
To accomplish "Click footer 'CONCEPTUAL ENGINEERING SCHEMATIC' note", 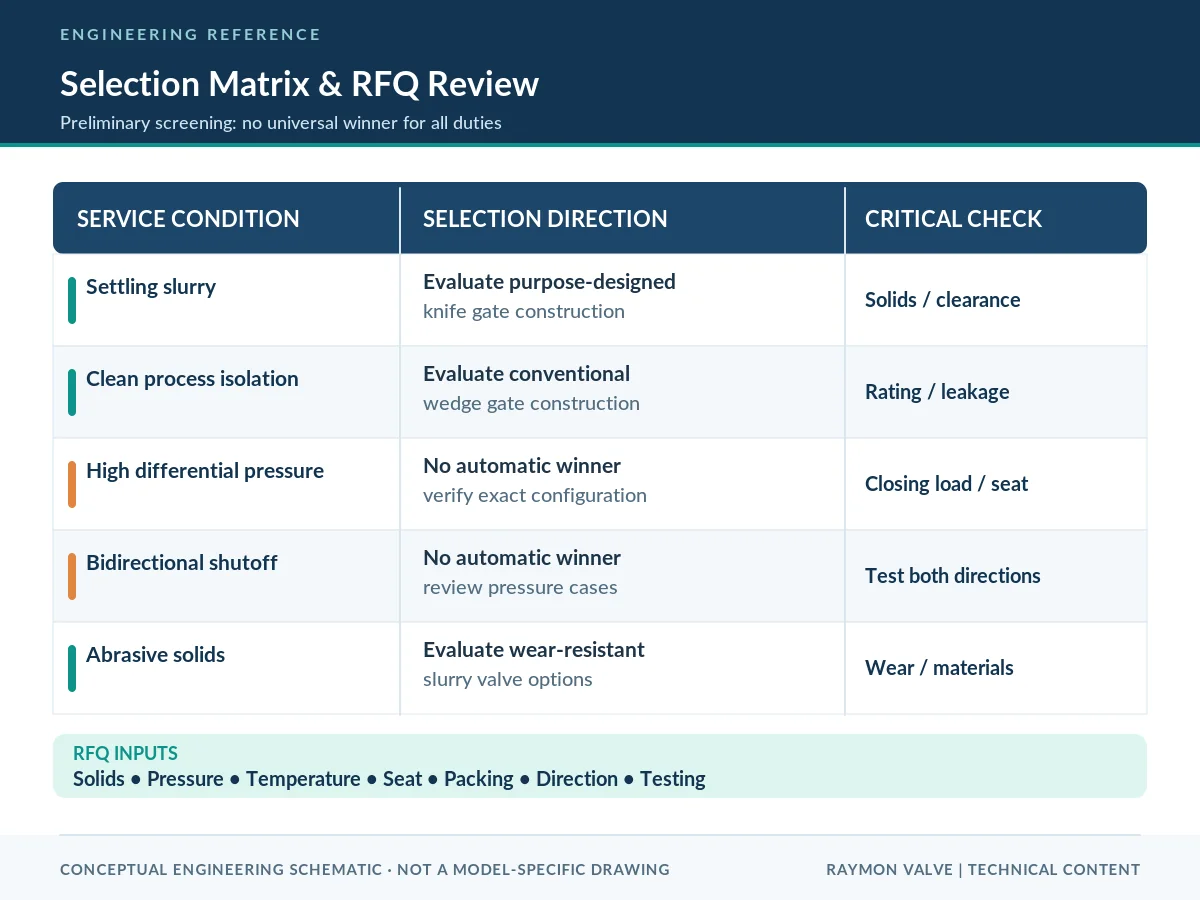I will [x=365, y=870].
